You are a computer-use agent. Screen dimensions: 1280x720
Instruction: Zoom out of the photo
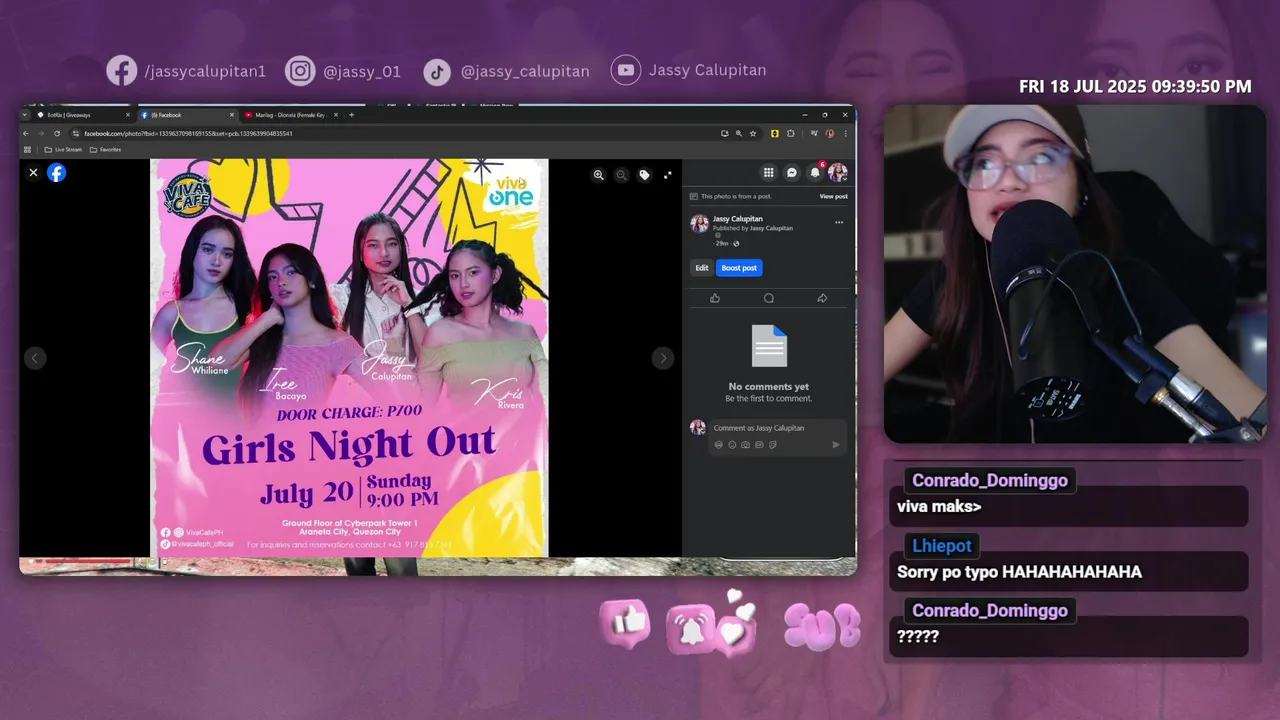(x=621, y=174)
